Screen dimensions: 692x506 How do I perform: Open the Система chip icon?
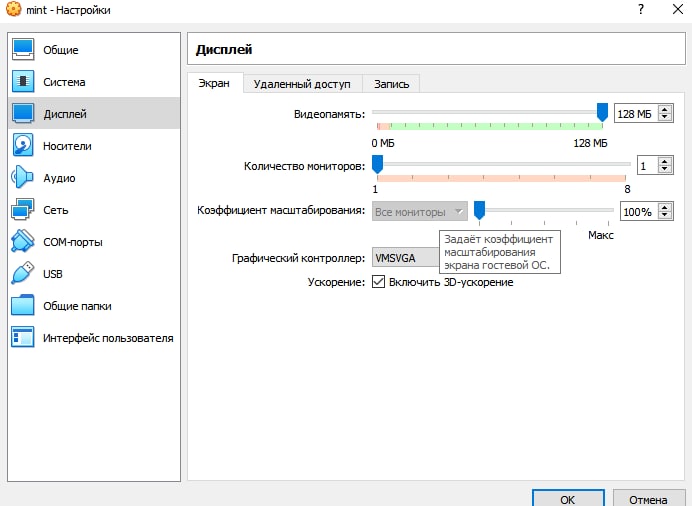(x=23, y=82)
